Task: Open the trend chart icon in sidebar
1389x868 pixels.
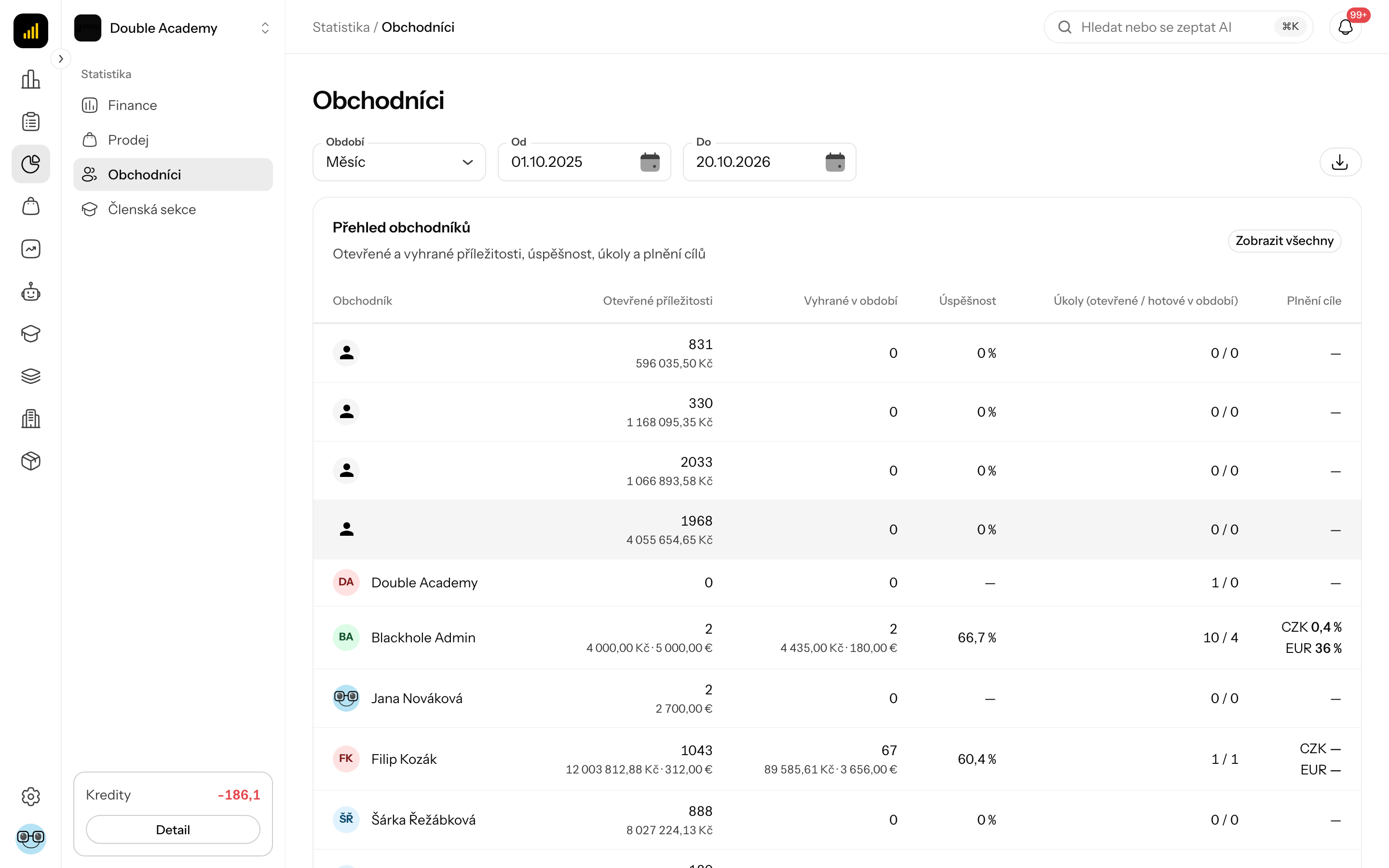Action: [x=30, y=249]
